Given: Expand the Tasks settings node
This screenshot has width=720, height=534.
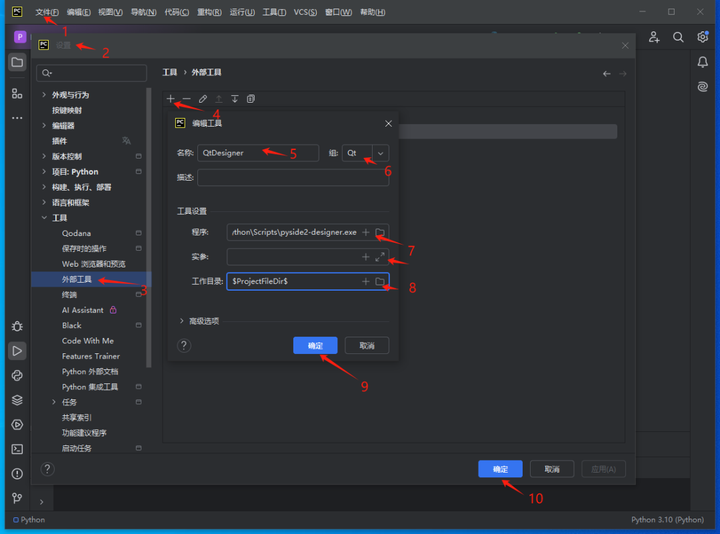Looking at the screenshot, I should coord(54,402).
